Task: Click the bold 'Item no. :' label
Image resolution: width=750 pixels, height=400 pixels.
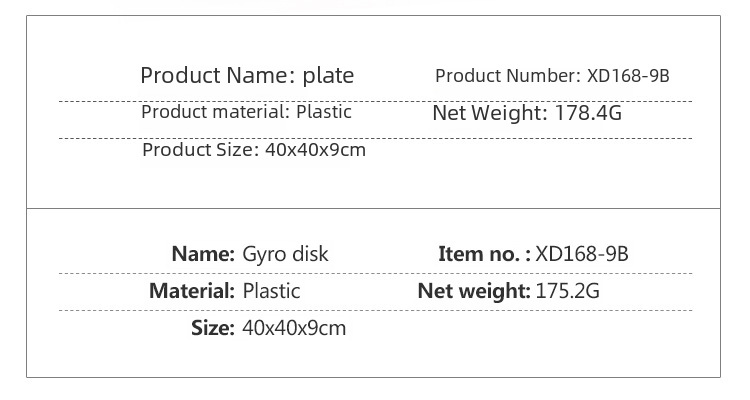Action: pos(485,254)
